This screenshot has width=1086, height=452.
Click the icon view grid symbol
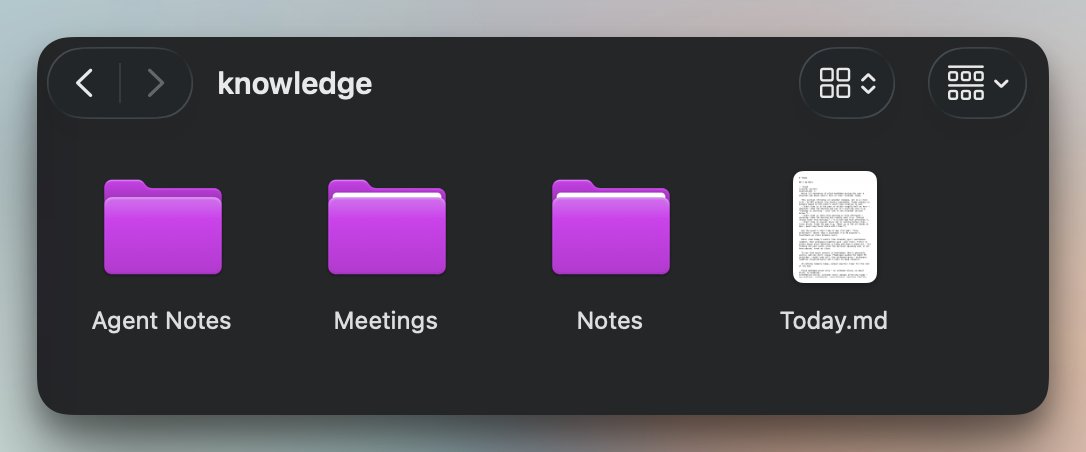(835, 83)
